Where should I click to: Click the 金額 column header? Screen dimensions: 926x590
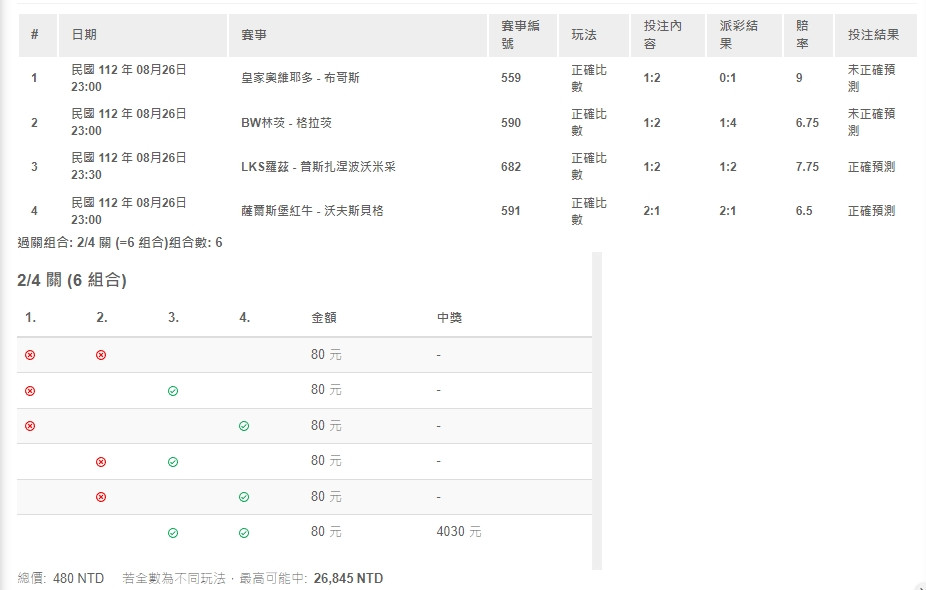pyautogui.click(x=324, y=318)
